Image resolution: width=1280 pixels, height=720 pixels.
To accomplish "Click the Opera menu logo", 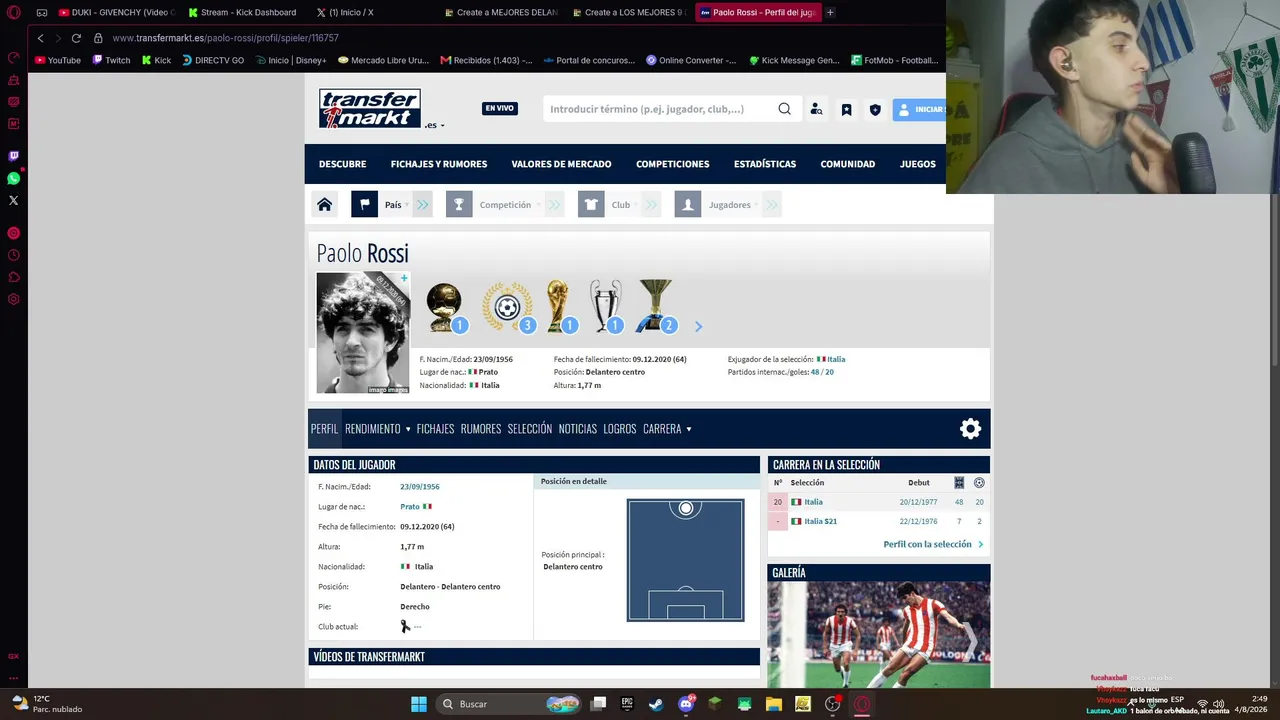I will click(x=13, y=13).
